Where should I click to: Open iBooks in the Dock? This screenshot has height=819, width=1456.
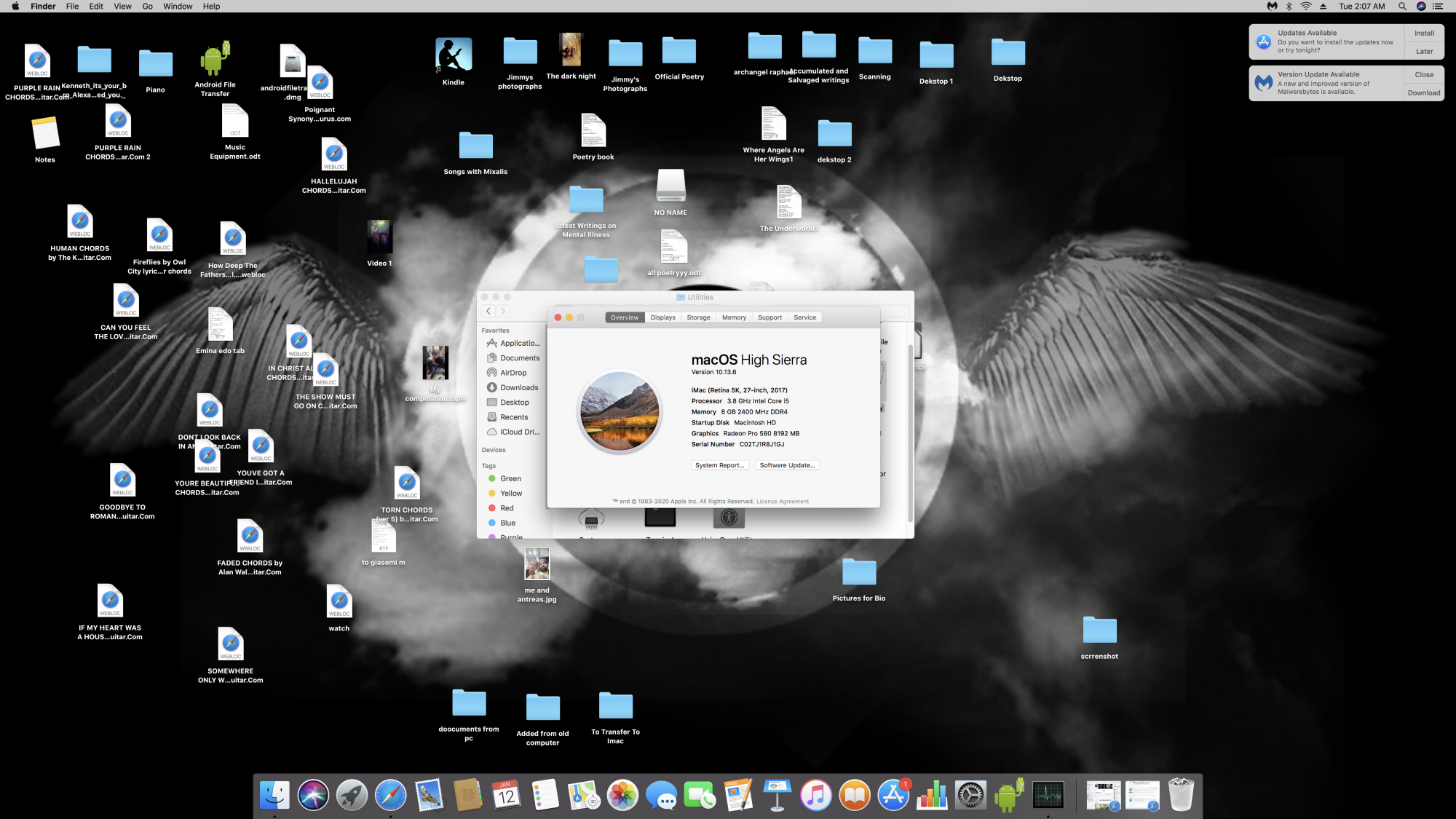pyautogui.click(x=855, y=795)
